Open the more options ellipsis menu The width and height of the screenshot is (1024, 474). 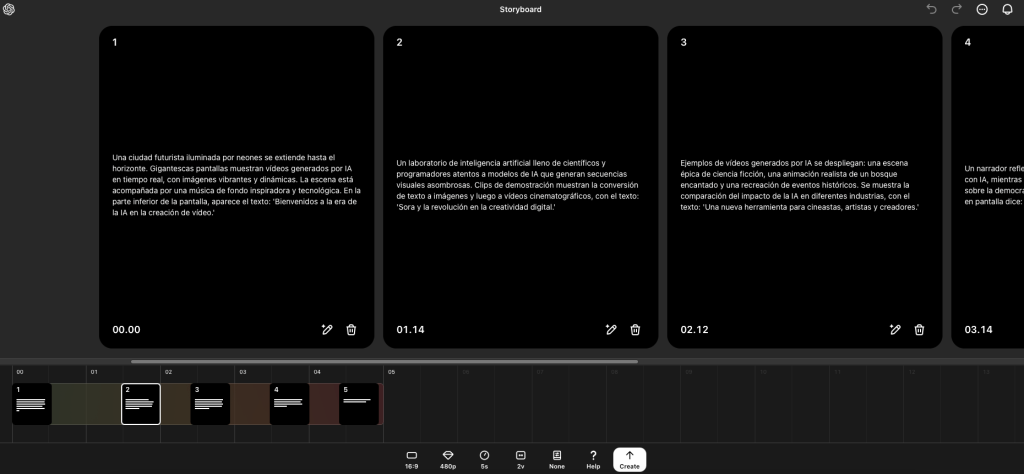point(982,9)
